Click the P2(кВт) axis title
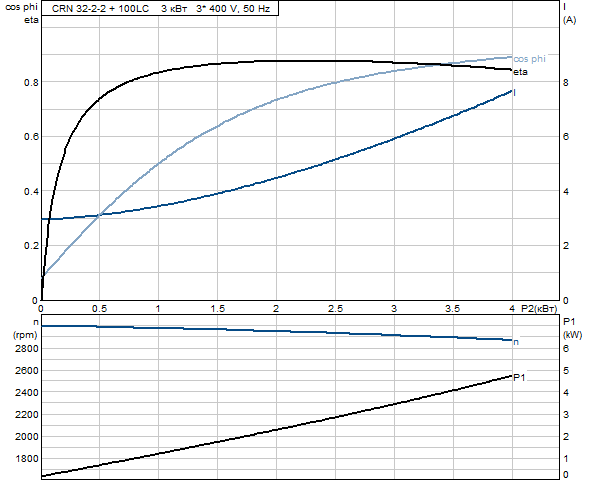Image resolution: width=592 pixels, height=480 pixels. click(x=539, y=309)
